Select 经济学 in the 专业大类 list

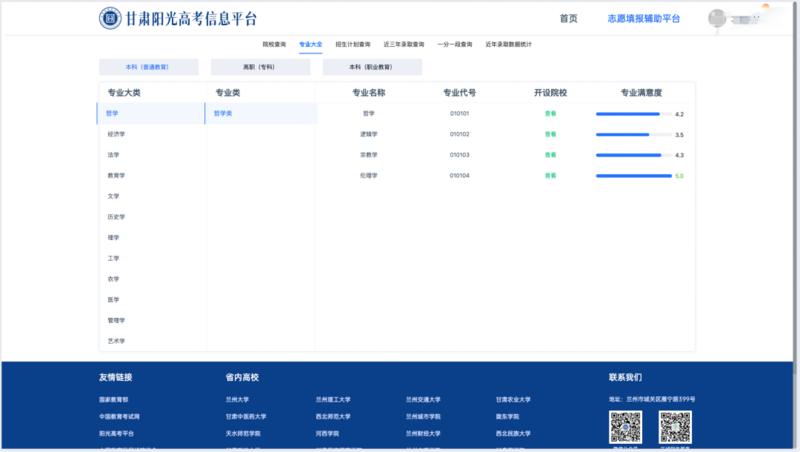point(117,134)
